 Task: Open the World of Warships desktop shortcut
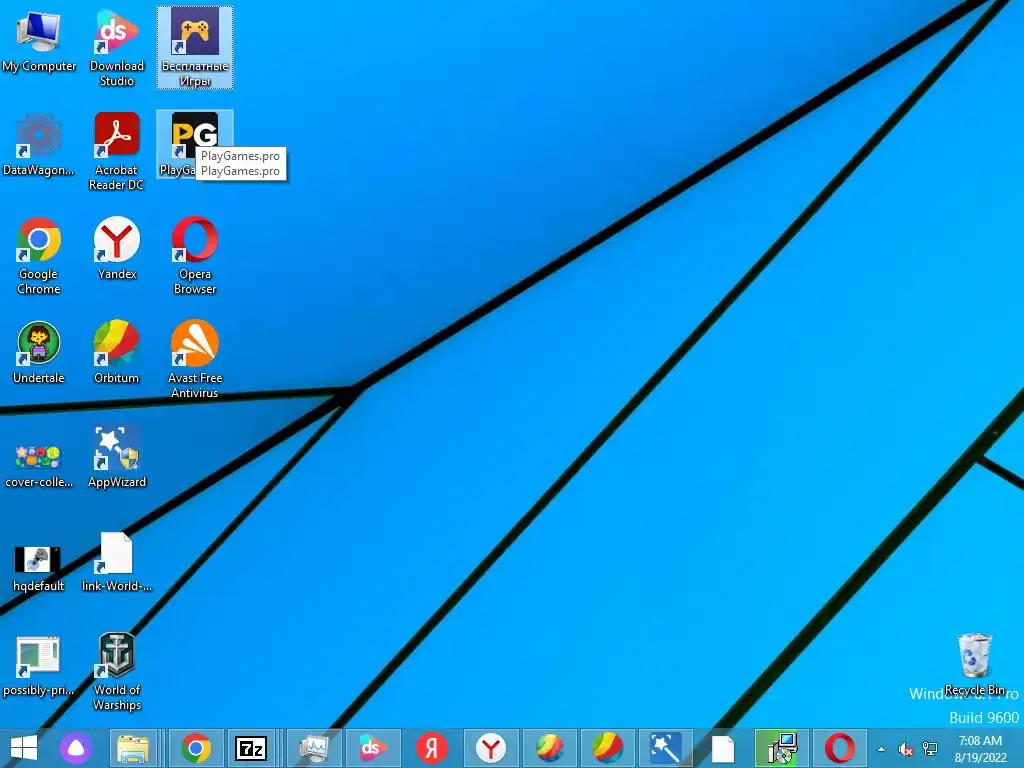coord(117,671)
